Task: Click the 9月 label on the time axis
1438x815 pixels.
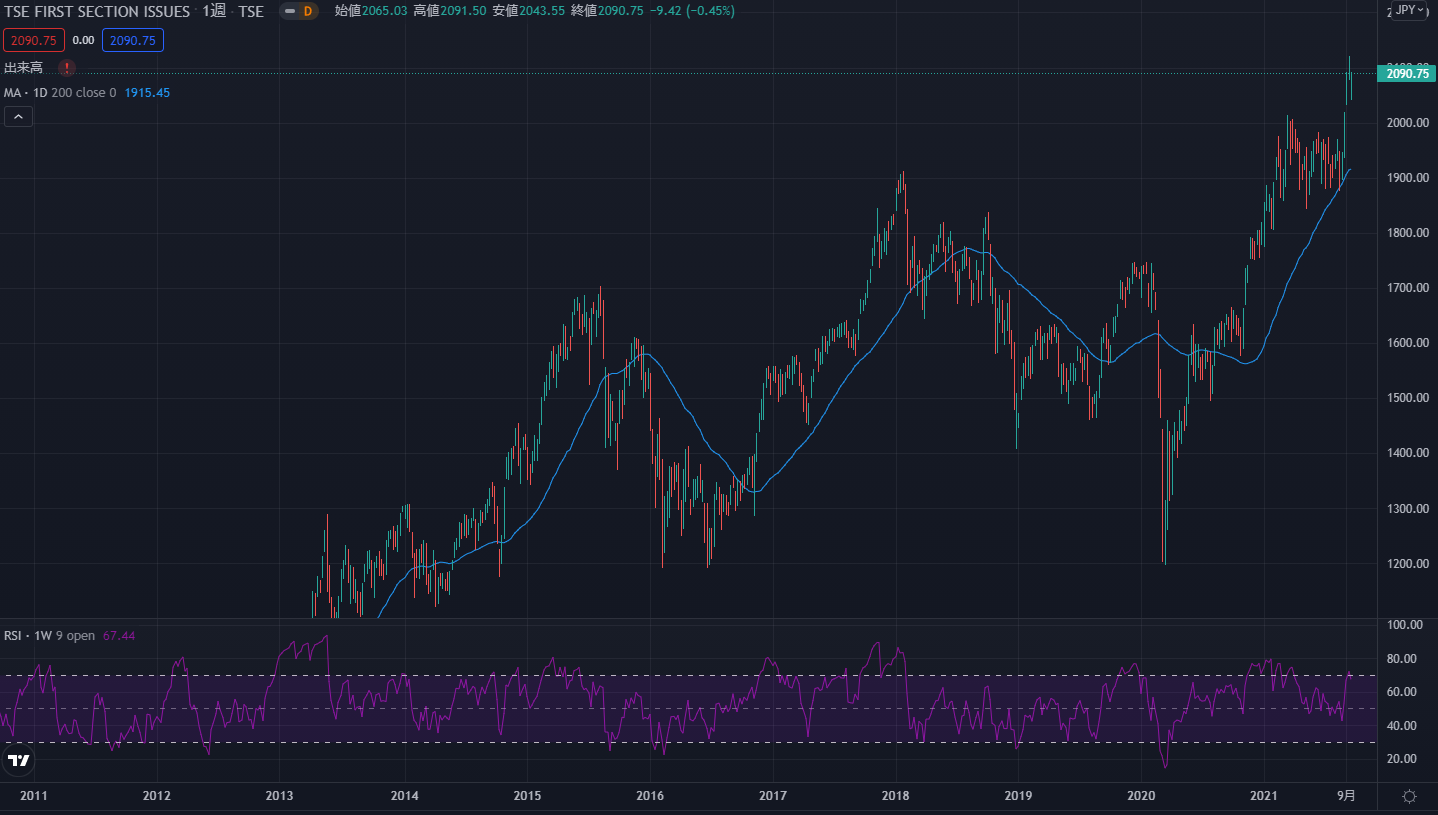Action: 1347,796
